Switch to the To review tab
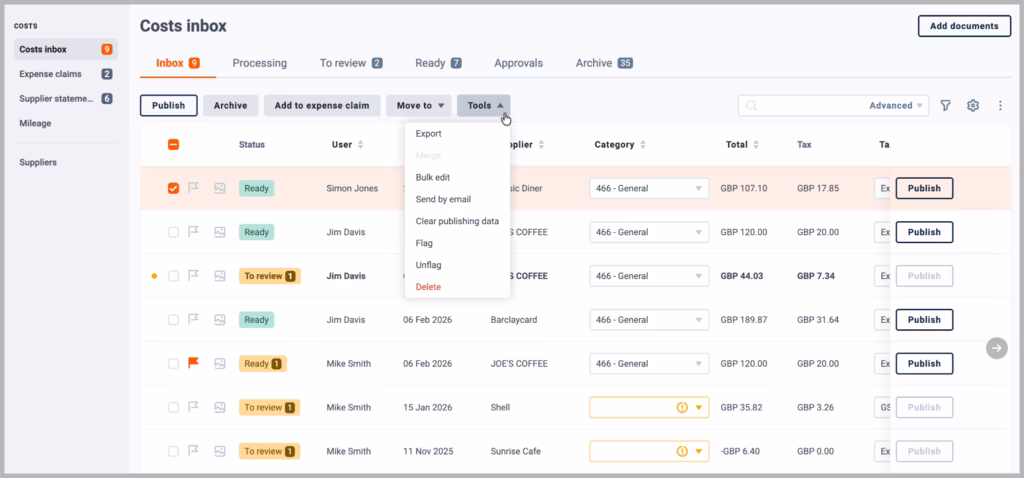Image resolution: width=1024 pixels, height=478 pixels. tap(351, 63)
